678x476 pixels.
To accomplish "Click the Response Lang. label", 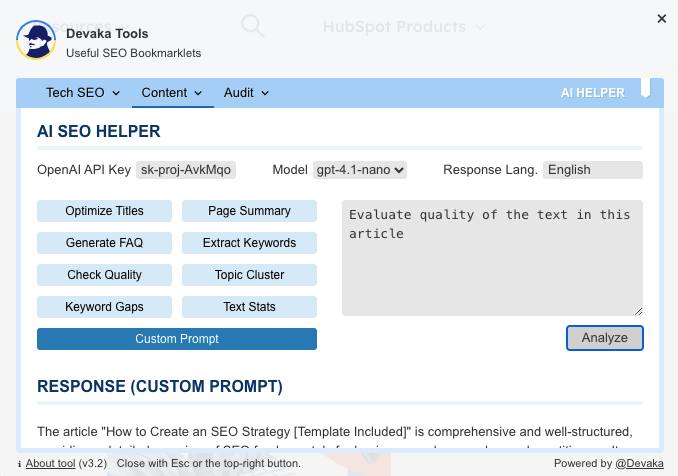I will click(x=490, y=170).
